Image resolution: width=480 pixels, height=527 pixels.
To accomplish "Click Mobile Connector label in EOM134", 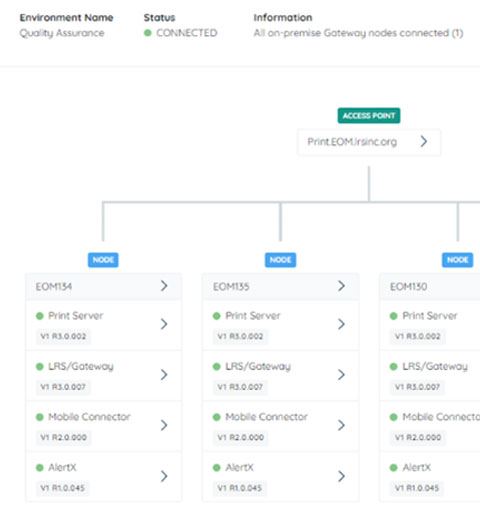I will point(89,417).
